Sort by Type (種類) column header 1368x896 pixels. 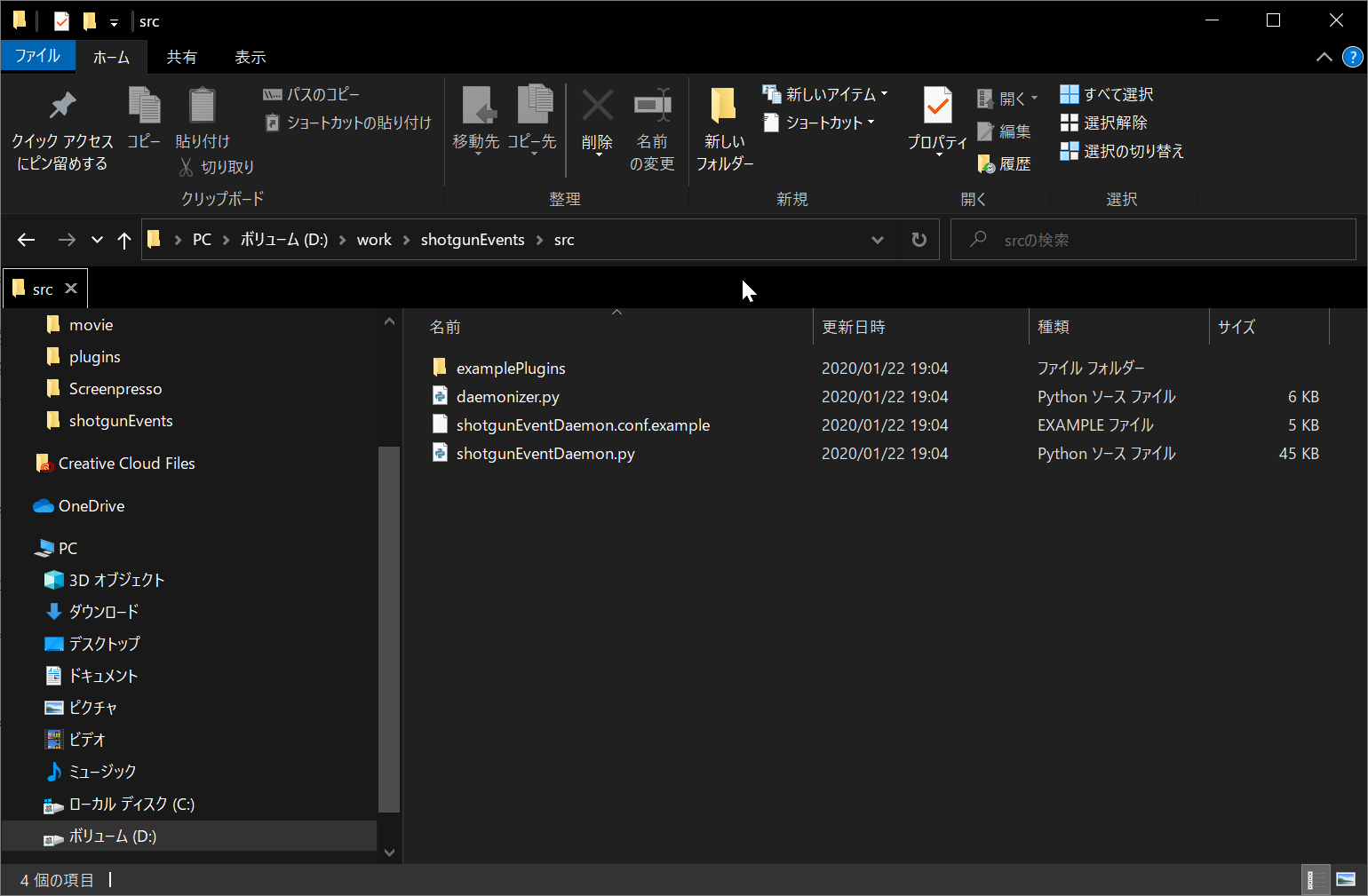click(x=1118, y=327)
